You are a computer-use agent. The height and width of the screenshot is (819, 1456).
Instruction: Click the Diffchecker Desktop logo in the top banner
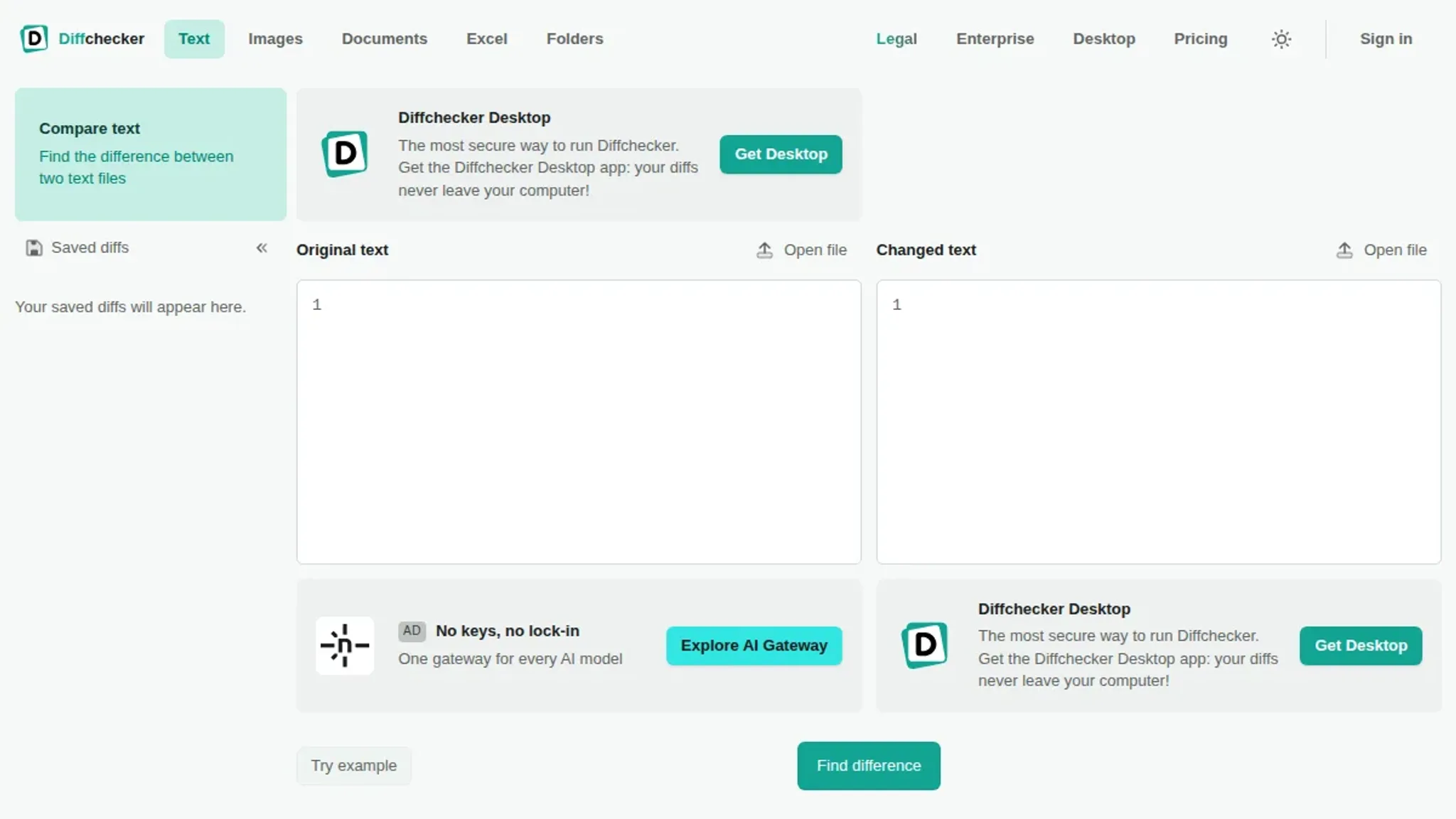pyautogui.click(x=345, y=154)
